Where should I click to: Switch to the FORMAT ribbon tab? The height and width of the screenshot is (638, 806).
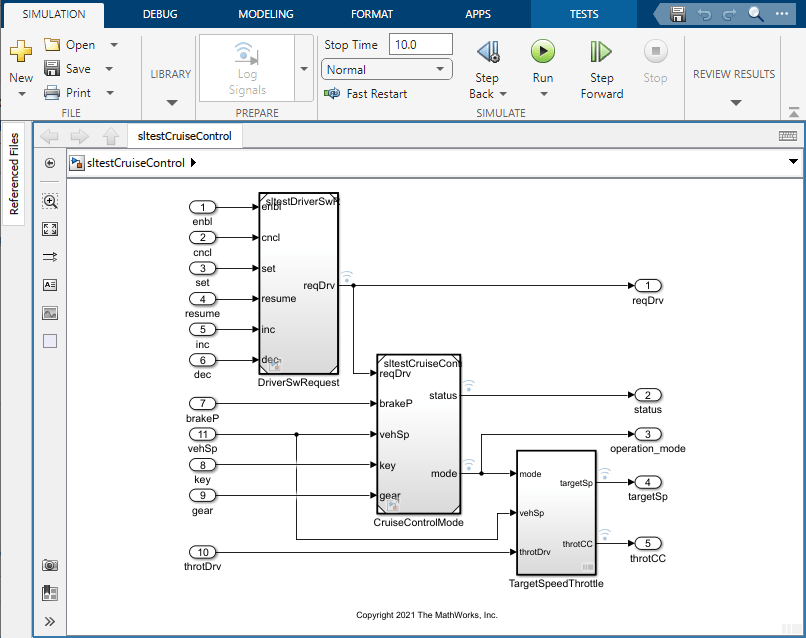372,14
